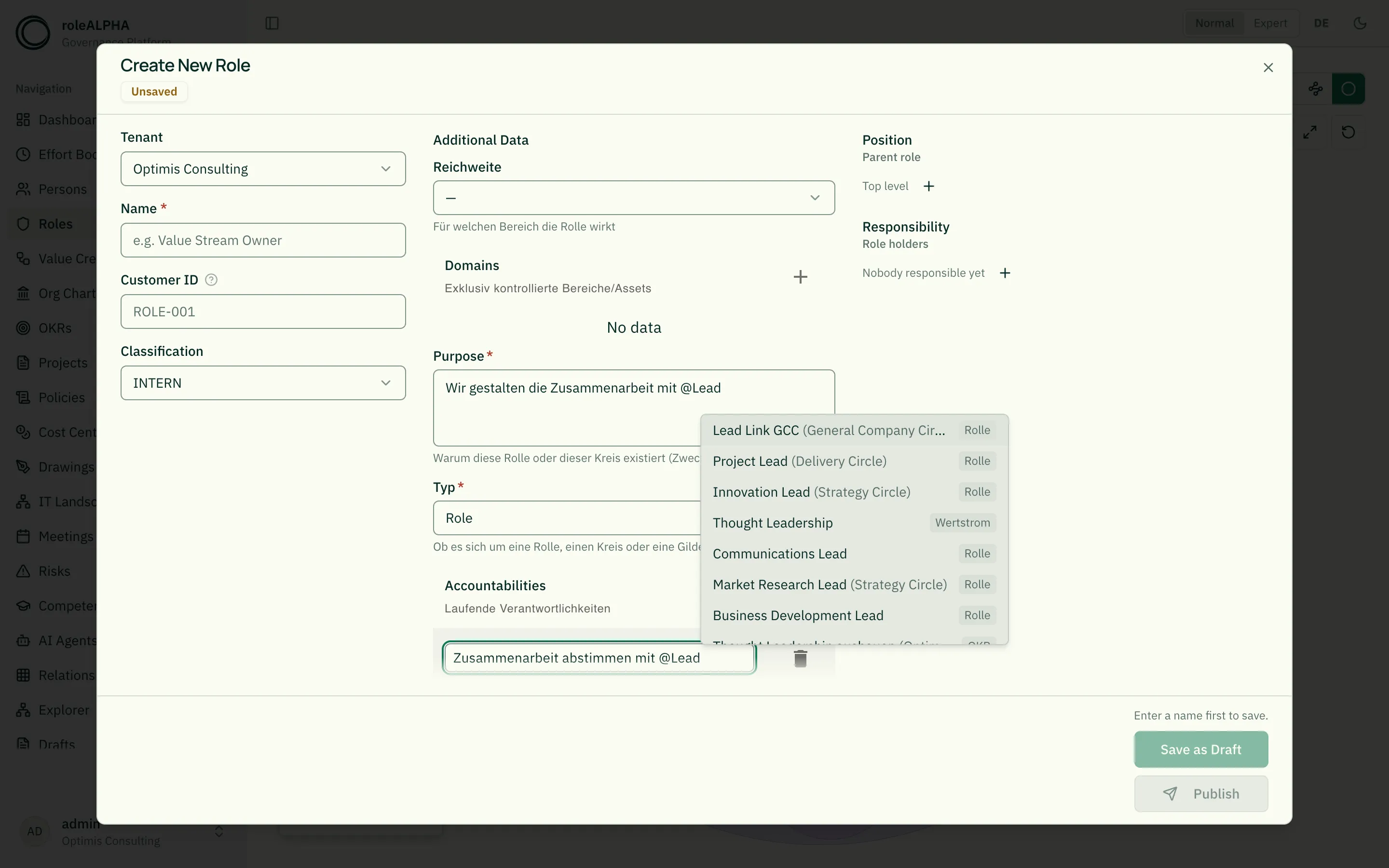Viewport: 1389px width, 868px height.
Task: Switch to dark mode with the moon icon
Action: pyautogui.click(x=1359, y=23)
